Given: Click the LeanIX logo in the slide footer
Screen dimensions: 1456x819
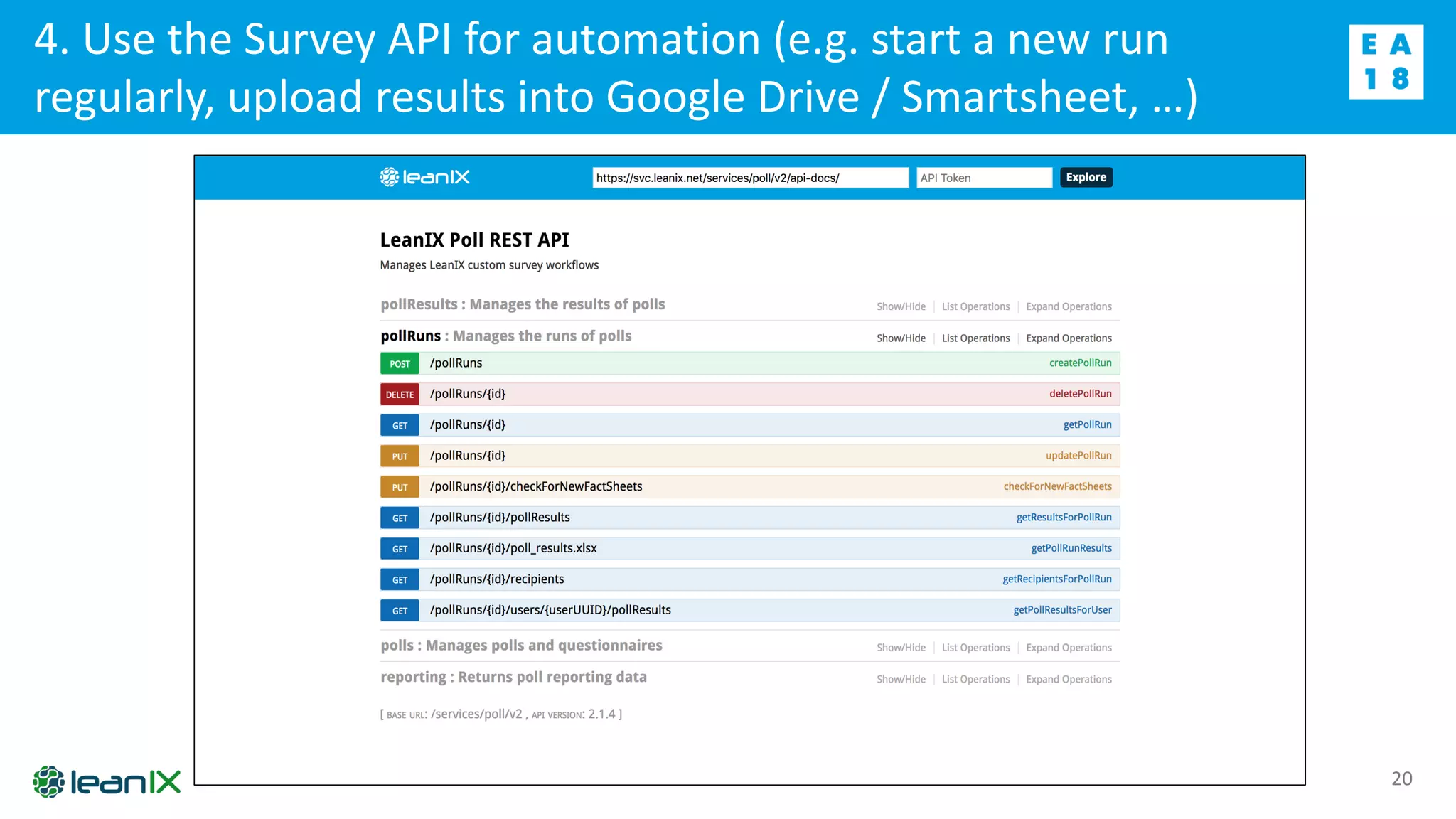Looking at the screenshot, I should pyautogui.click(x=107, y=782).
